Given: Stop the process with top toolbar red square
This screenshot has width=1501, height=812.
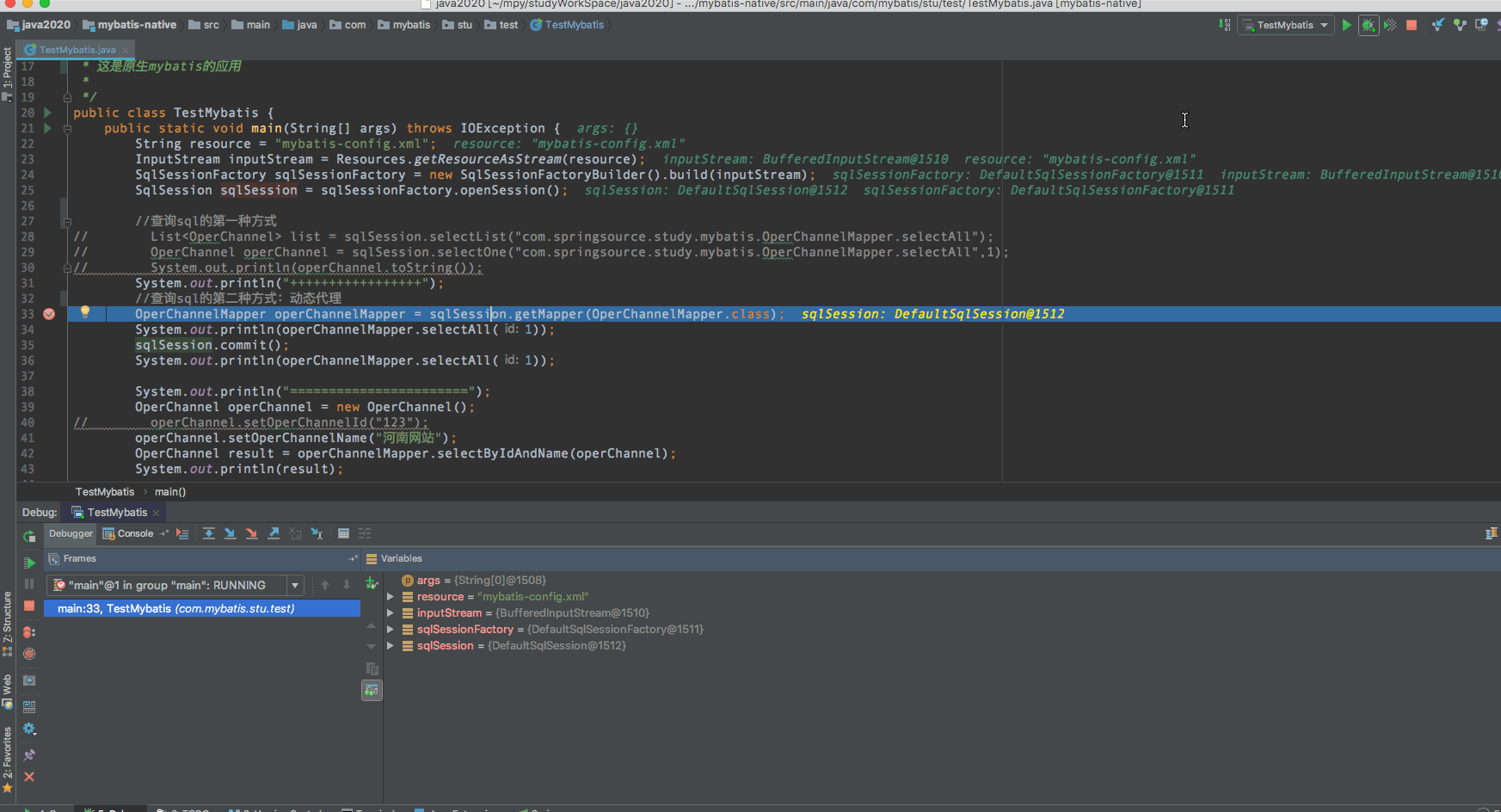Looking at the screenshot, I should coord(1412,25).
